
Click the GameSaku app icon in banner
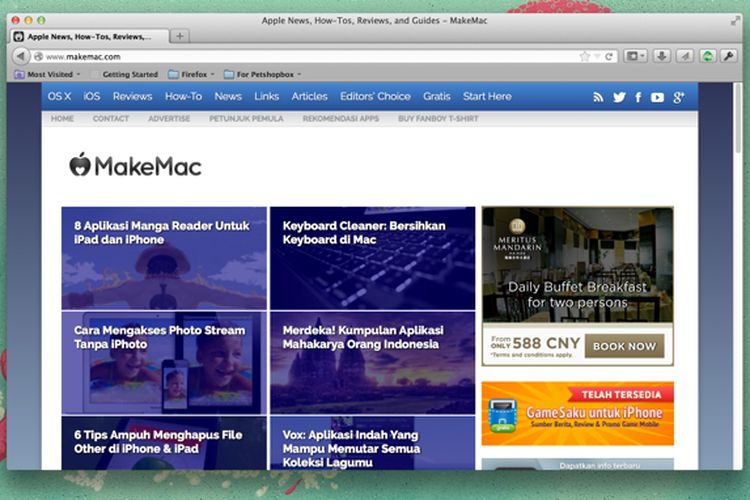point(502,415)
